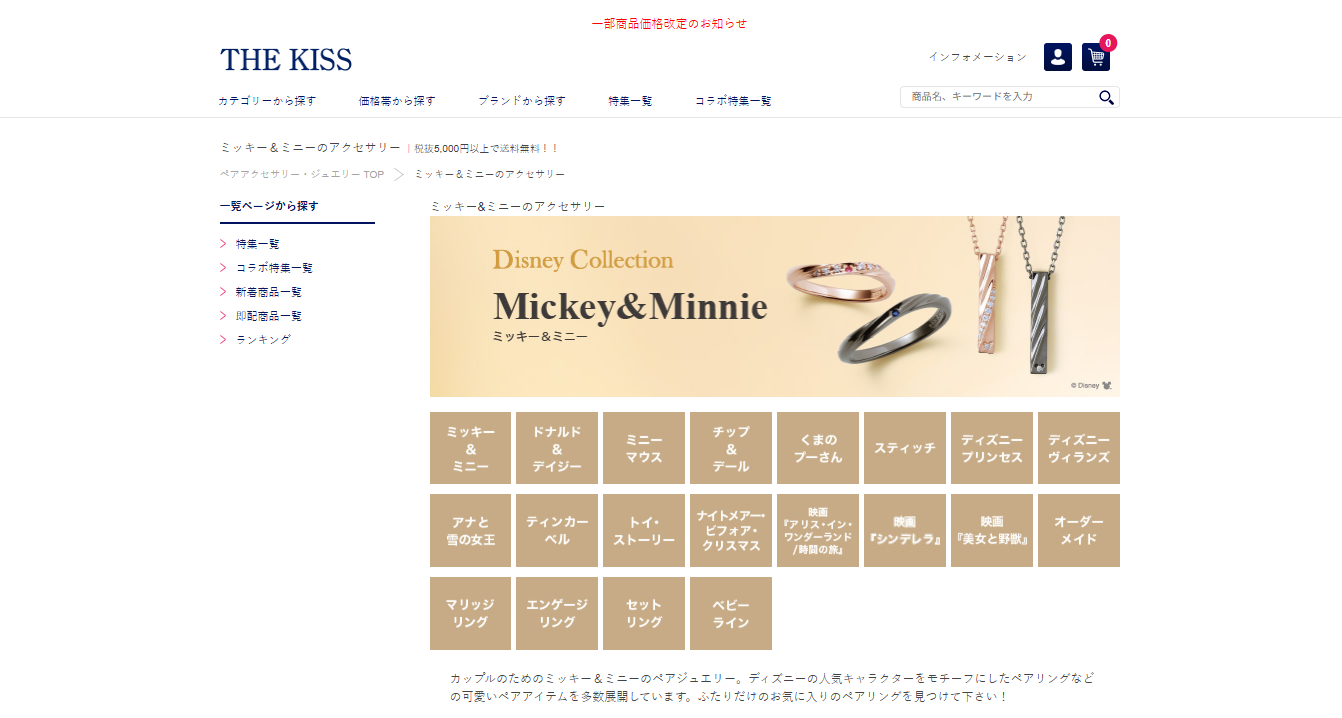Select the ドナルド&デイジー category tile
Image resolution: width=1342 pixels, height=718 pixels.
point(557,448)
